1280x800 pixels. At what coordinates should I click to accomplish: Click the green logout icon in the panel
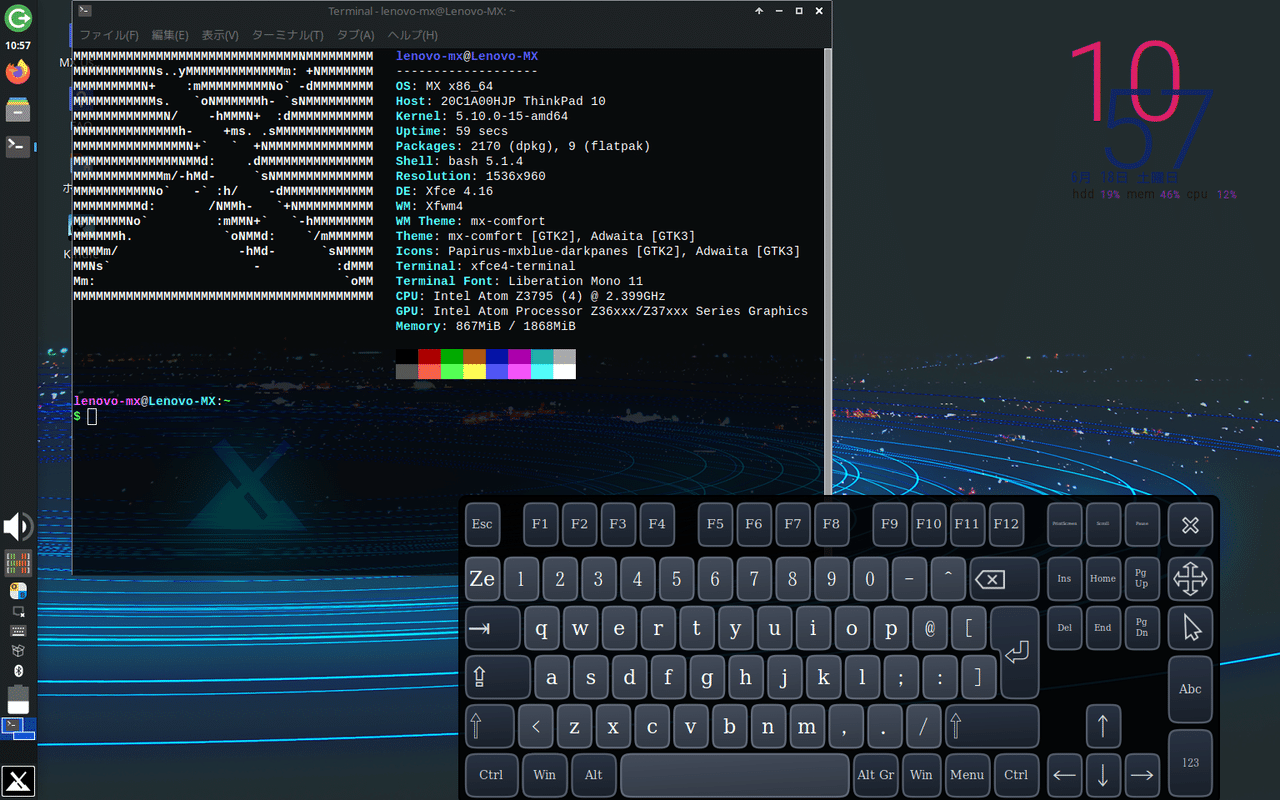click(18, 18)
